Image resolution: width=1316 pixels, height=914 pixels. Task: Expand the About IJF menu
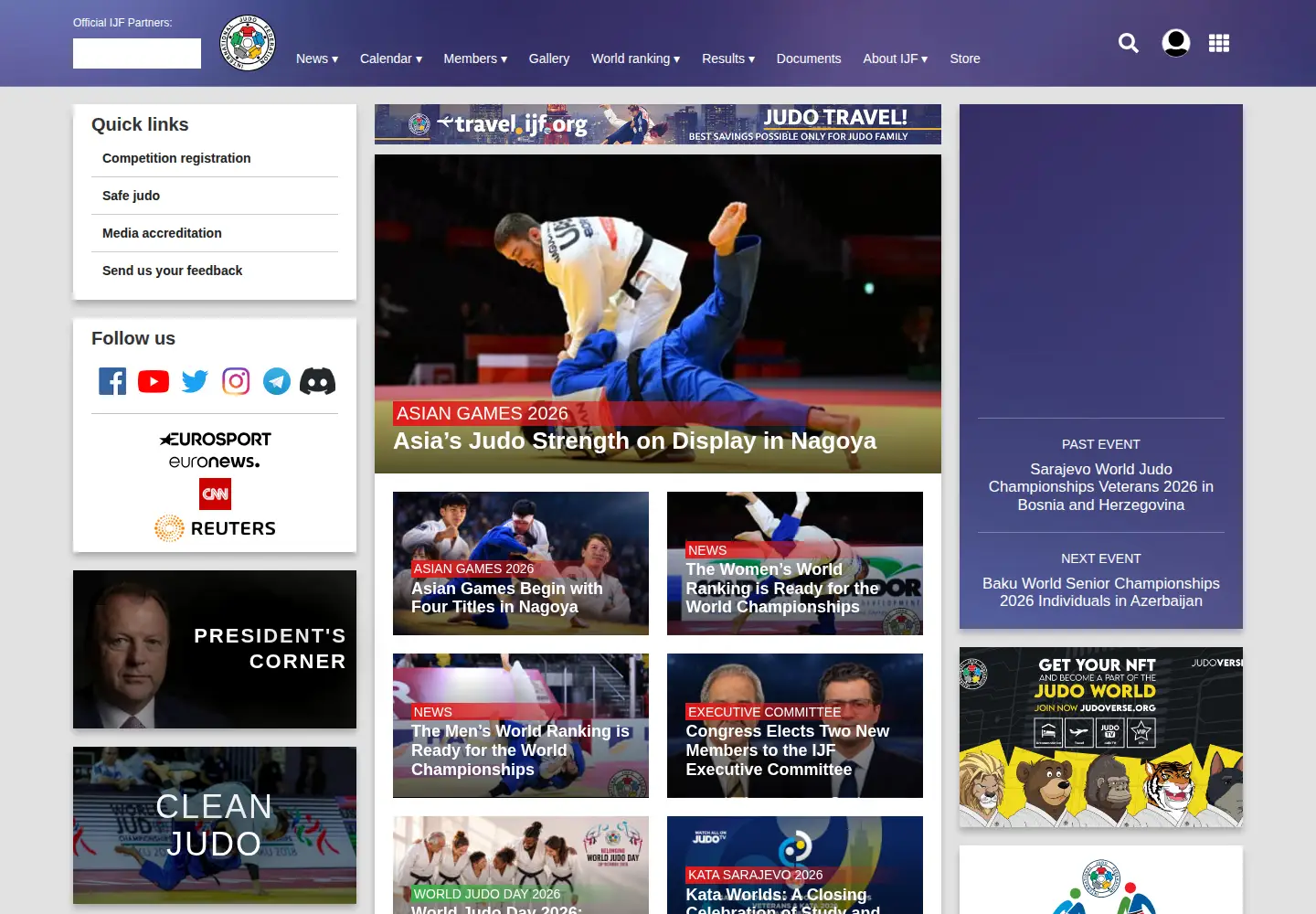[896, 58]
